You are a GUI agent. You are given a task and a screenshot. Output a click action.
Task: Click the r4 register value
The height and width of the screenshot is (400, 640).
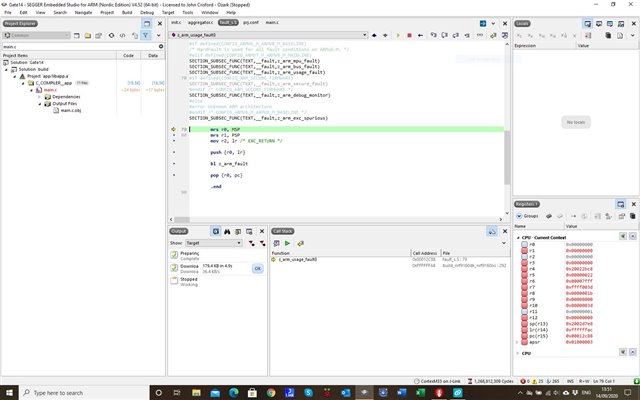(579, 269)
